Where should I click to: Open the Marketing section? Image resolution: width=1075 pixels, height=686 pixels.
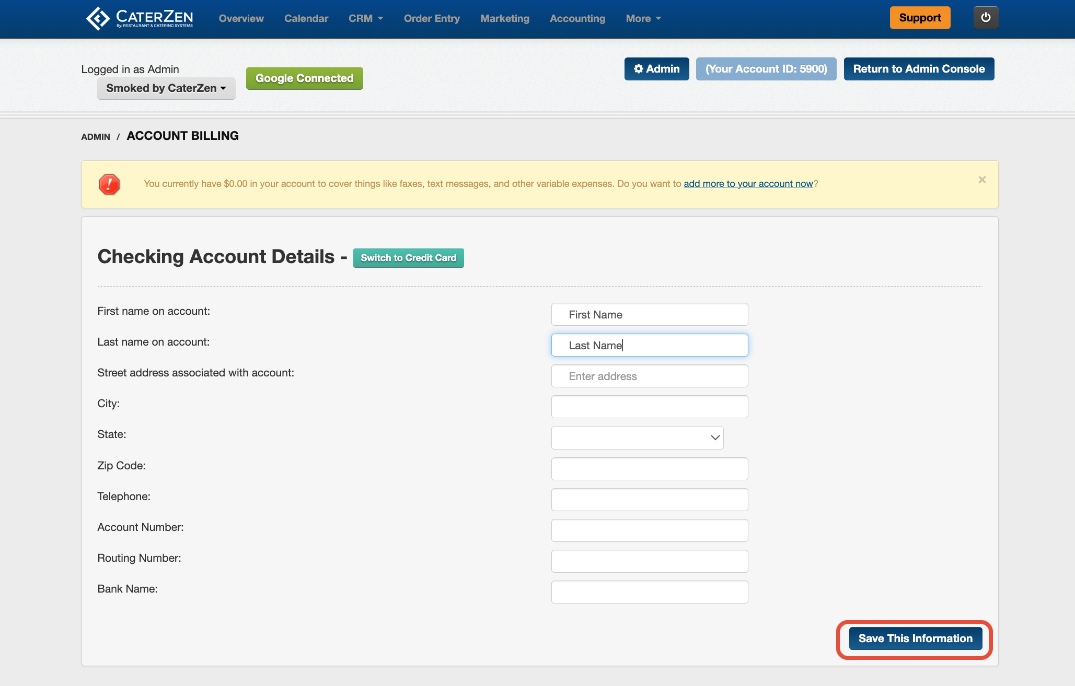pos(505,19)
